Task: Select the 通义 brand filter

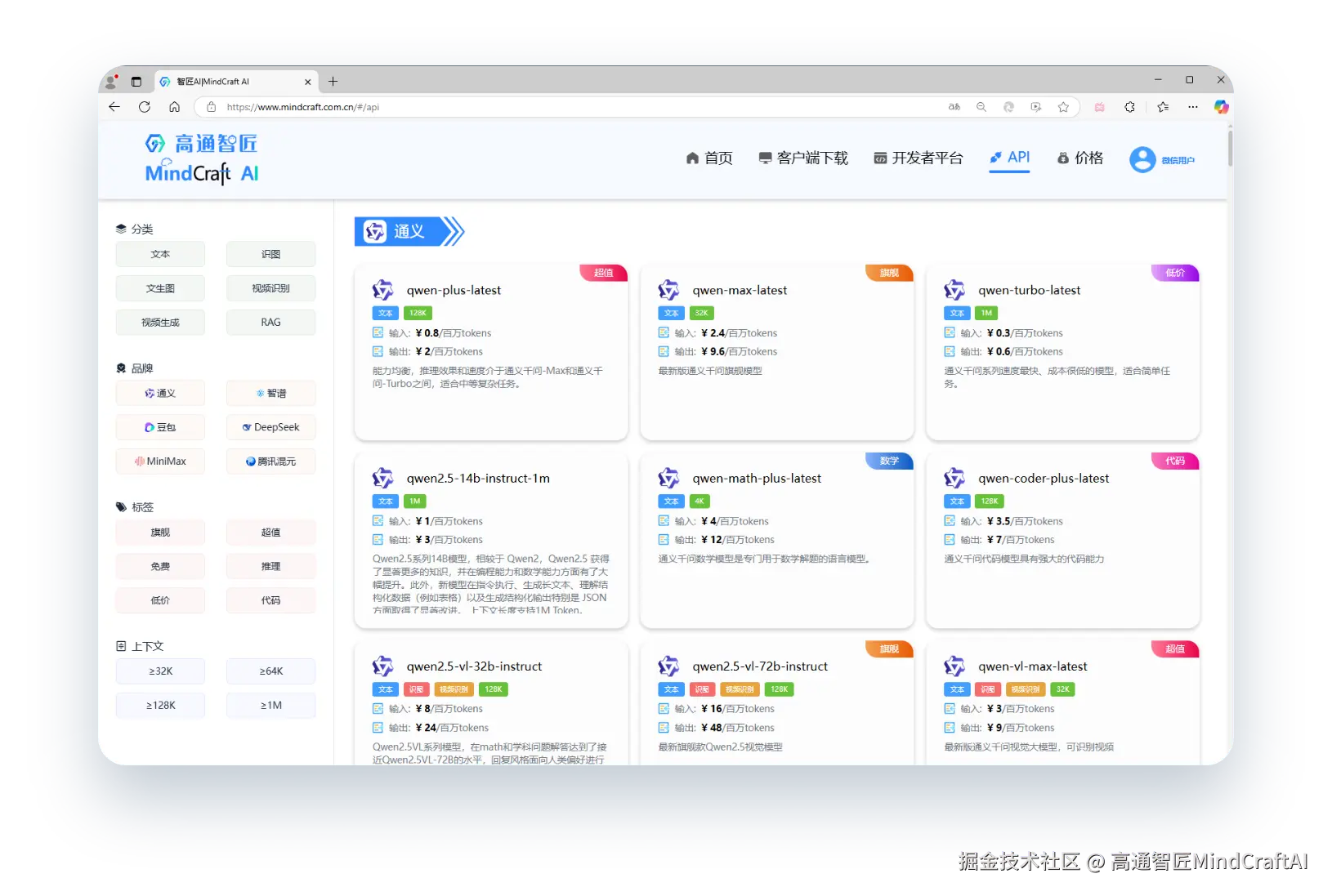Action: pos(160,393)
